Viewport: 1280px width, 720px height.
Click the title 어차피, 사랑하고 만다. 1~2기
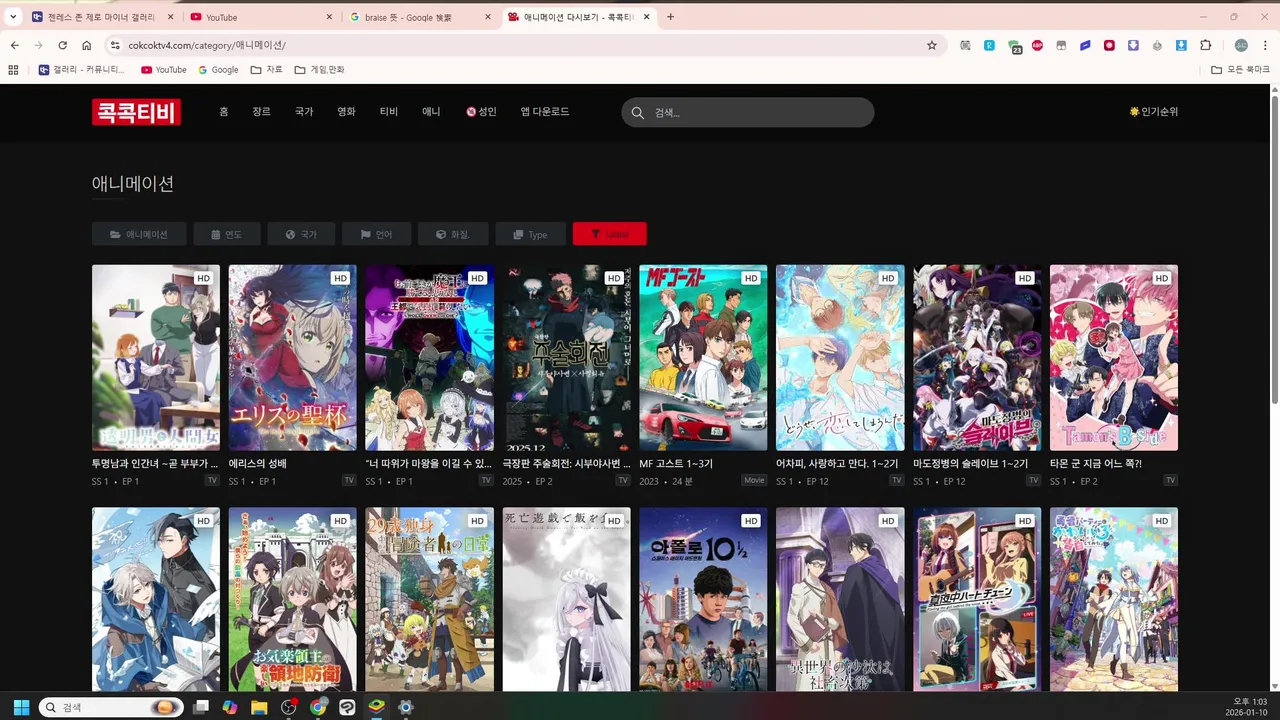click(x=837, y=464)
